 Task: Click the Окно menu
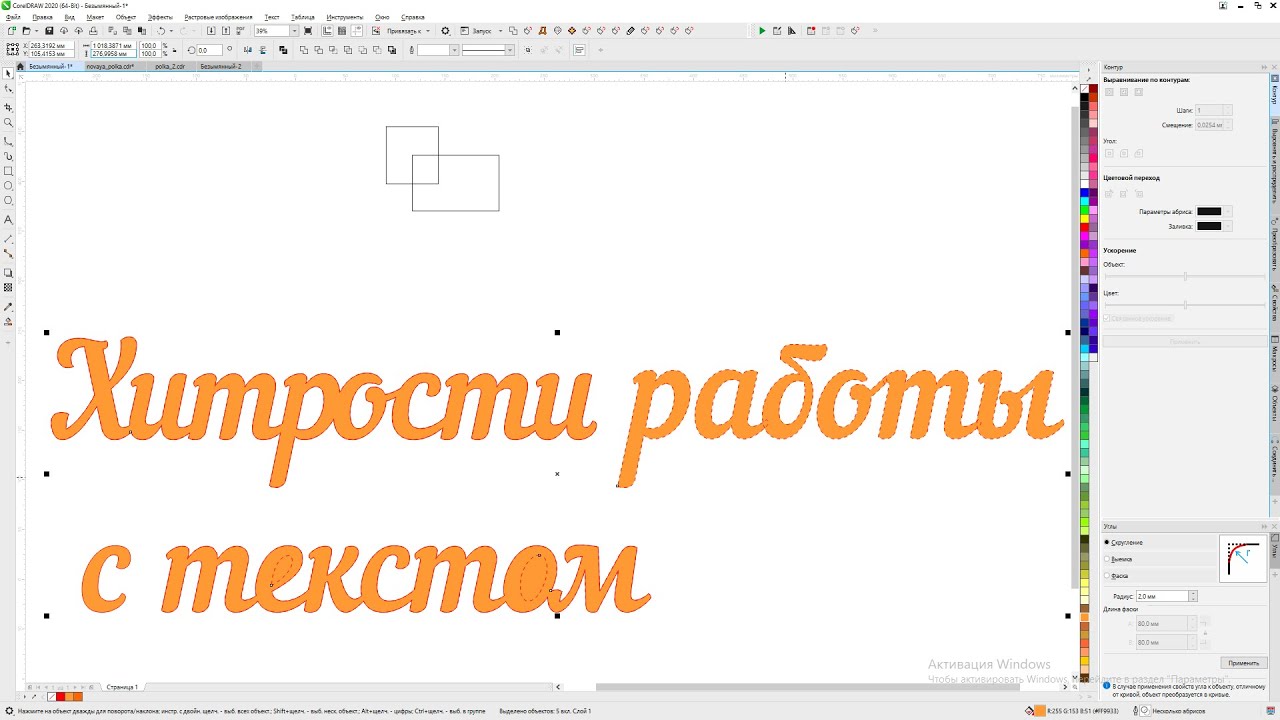tap(382, 17)
